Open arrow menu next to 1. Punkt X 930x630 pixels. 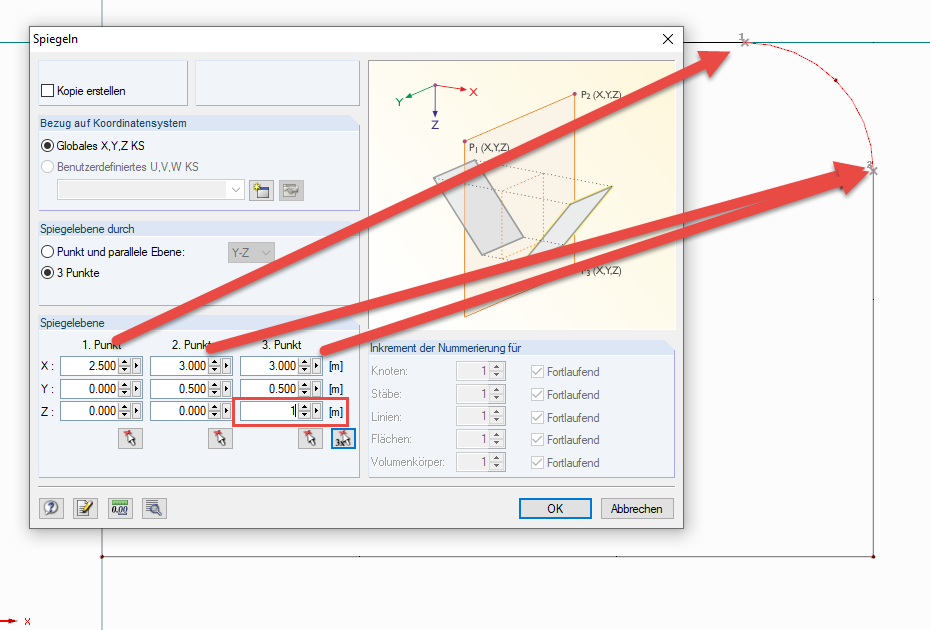(x=137, y=366)
